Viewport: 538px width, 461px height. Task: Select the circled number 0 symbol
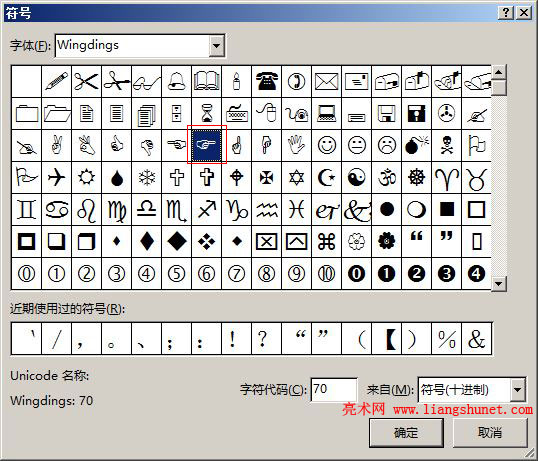[x=26, y=273]
